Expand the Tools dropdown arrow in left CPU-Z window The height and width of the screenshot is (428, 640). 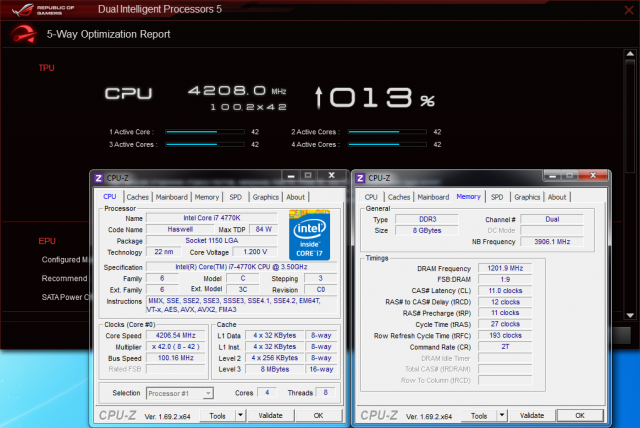(x=240, y=416)
